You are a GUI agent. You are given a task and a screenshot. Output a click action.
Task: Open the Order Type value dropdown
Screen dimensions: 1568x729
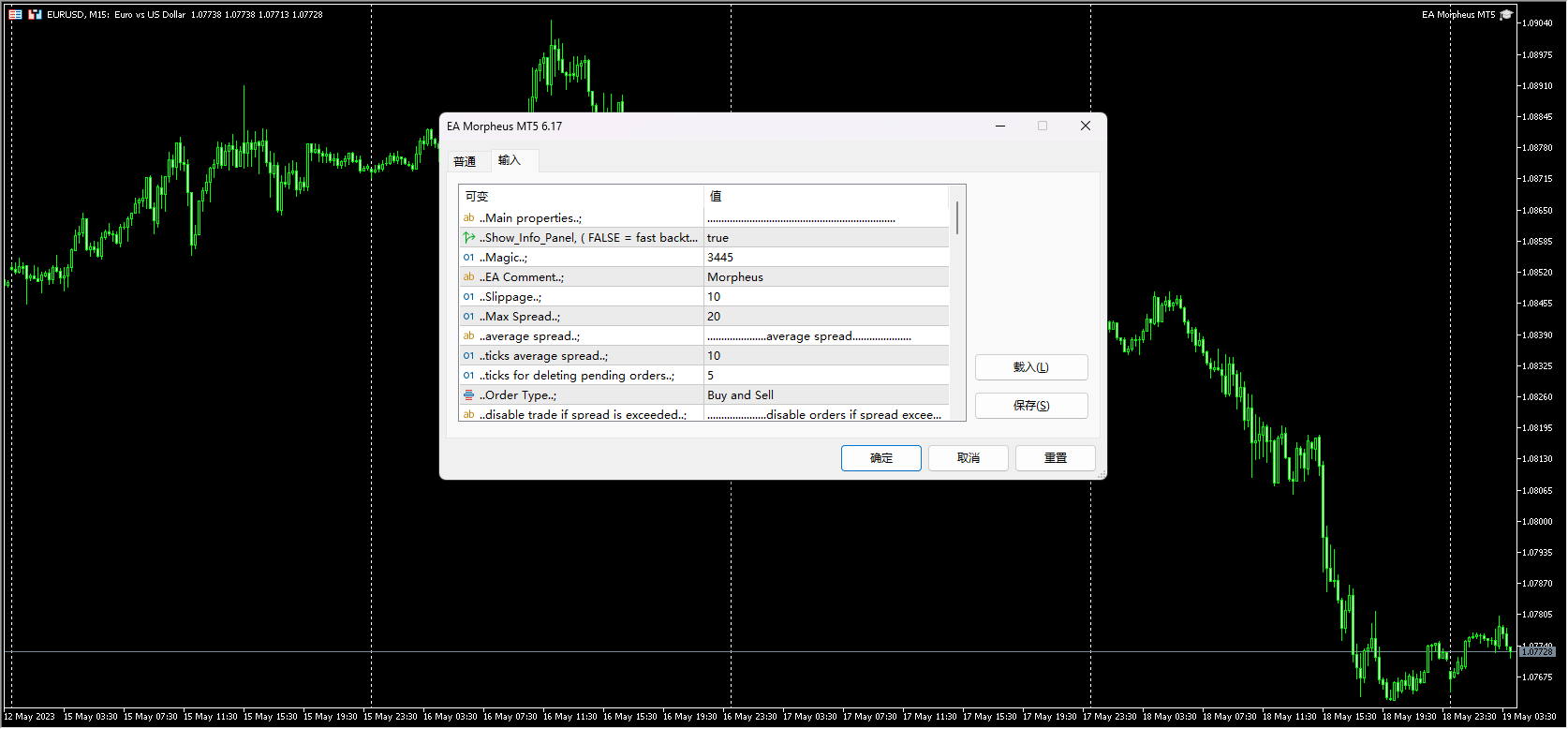(824, 395)
